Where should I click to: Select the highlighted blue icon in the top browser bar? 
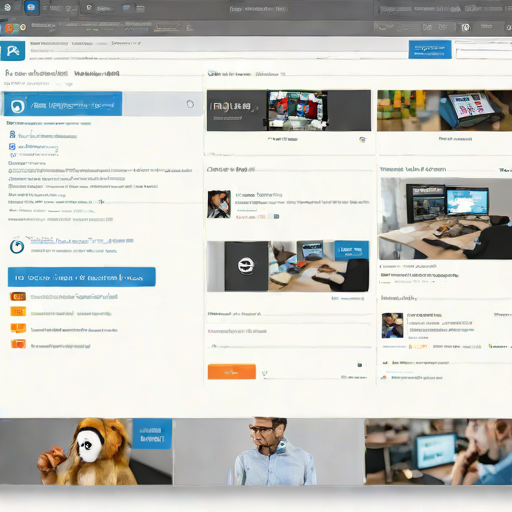click(31, 7)
